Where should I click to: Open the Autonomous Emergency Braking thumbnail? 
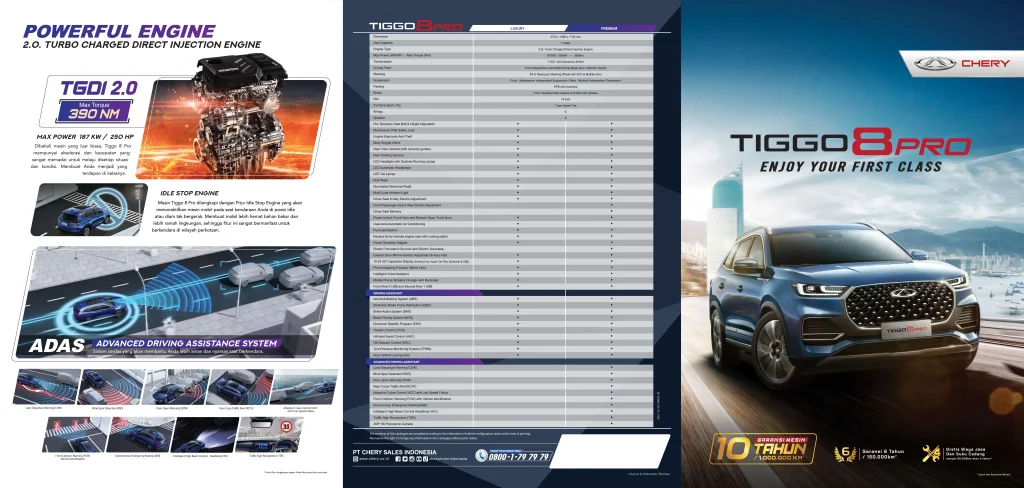140,435
